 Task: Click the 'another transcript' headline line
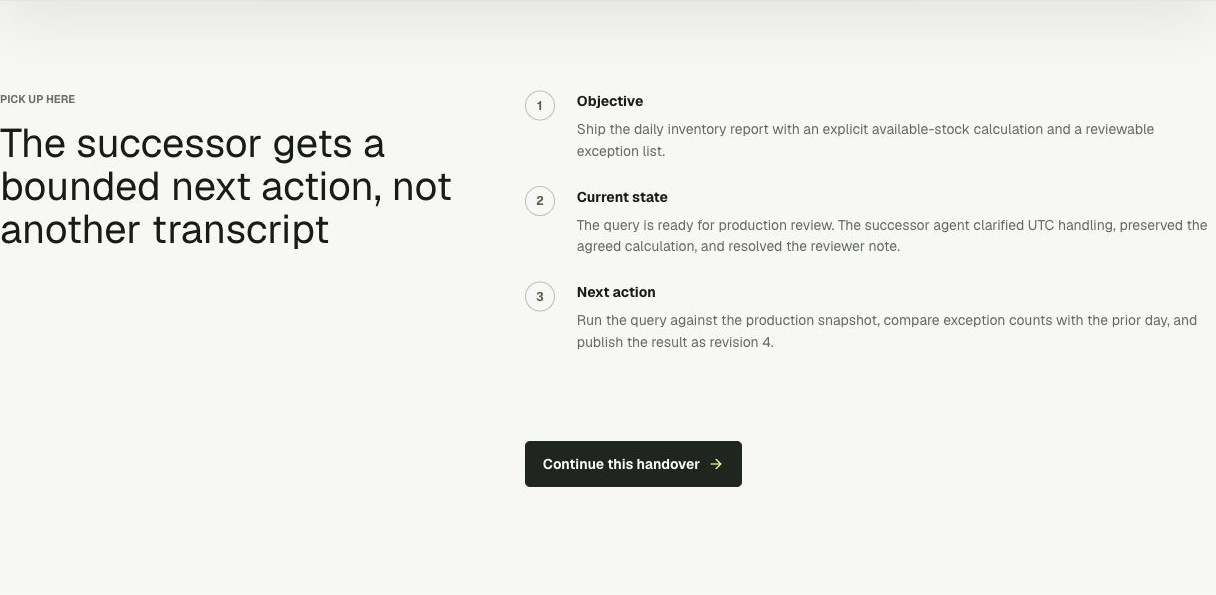coord(164,230)
